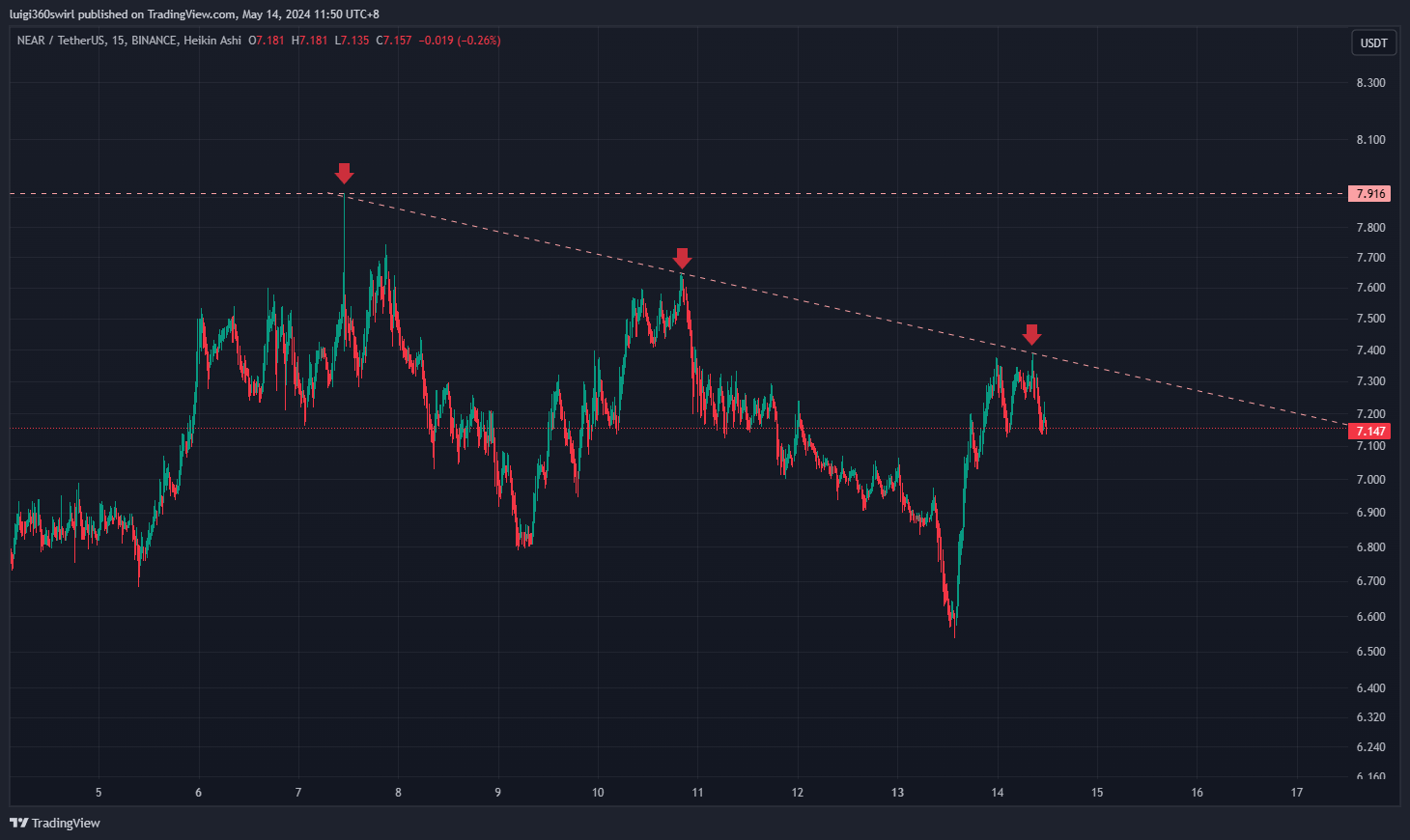This screenshot has height=840, width=1410.
Task: Select the down arrow above the day-14 peak
Action: coord(1031,335)
